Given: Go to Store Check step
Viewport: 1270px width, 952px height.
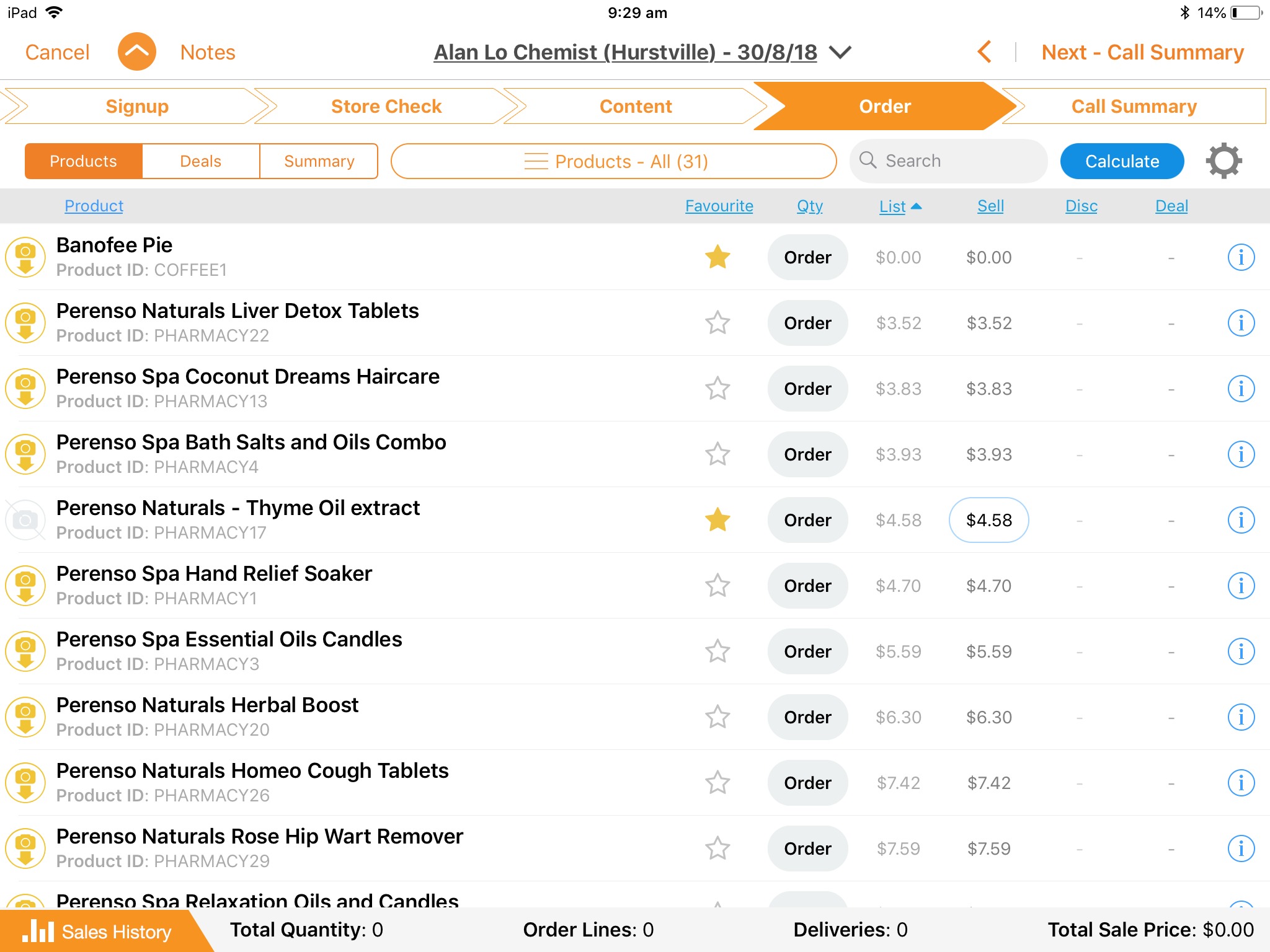Looking at the screenshot, I should pyautogui.click(x=386, y=107).
